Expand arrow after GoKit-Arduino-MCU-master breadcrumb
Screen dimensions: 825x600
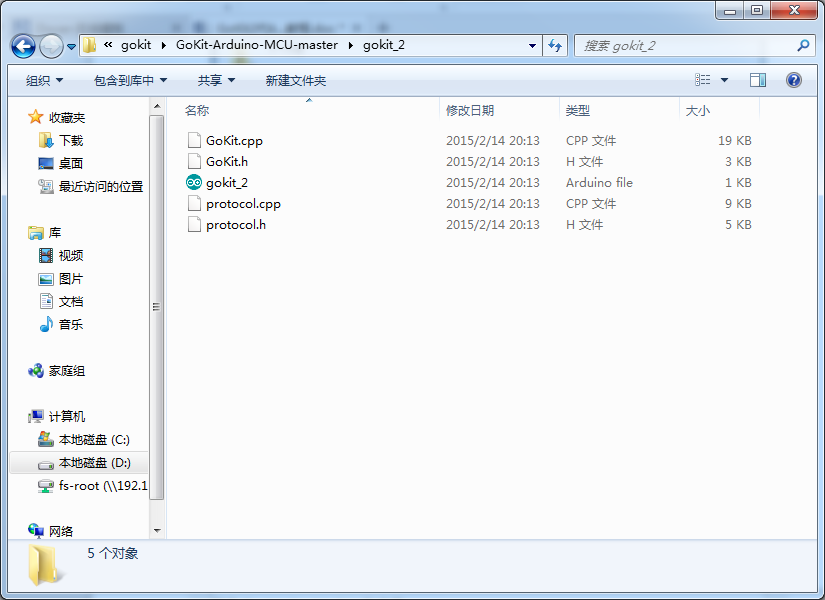350,46
